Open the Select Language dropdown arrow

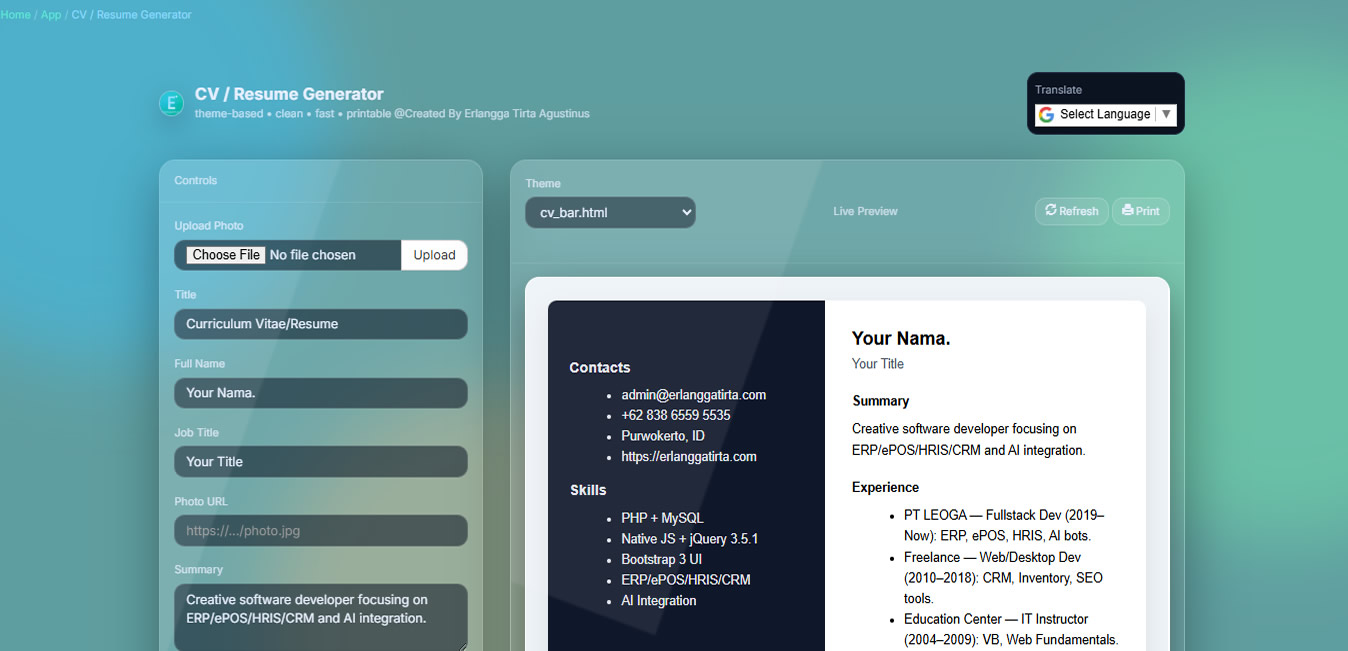tap(1166, 114)
